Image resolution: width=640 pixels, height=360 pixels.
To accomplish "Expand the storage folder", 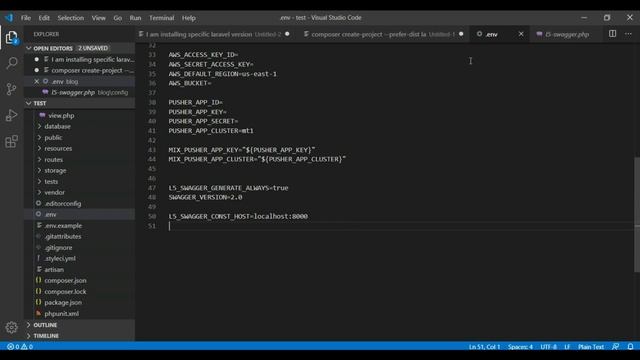I will (x=55, y=171).
